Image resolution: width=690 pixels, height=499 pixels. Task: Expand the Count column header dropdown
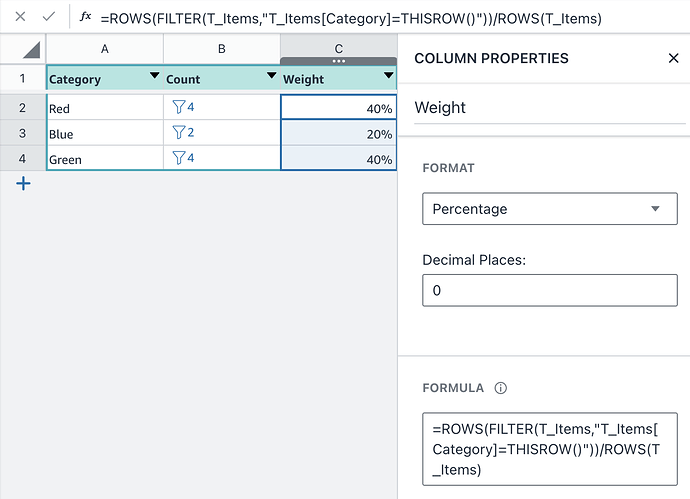click(270, 77)
